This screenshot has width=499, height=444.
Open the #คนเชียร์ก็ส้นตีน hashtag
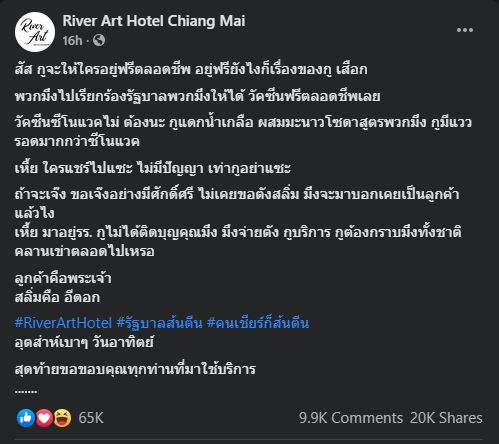point(258,323)
